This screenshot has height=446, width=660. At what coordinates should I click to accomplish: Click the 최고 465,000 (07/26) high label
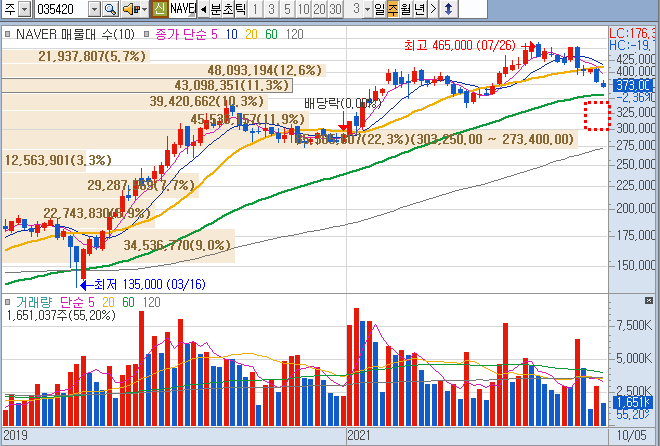(x=460, y=45)
